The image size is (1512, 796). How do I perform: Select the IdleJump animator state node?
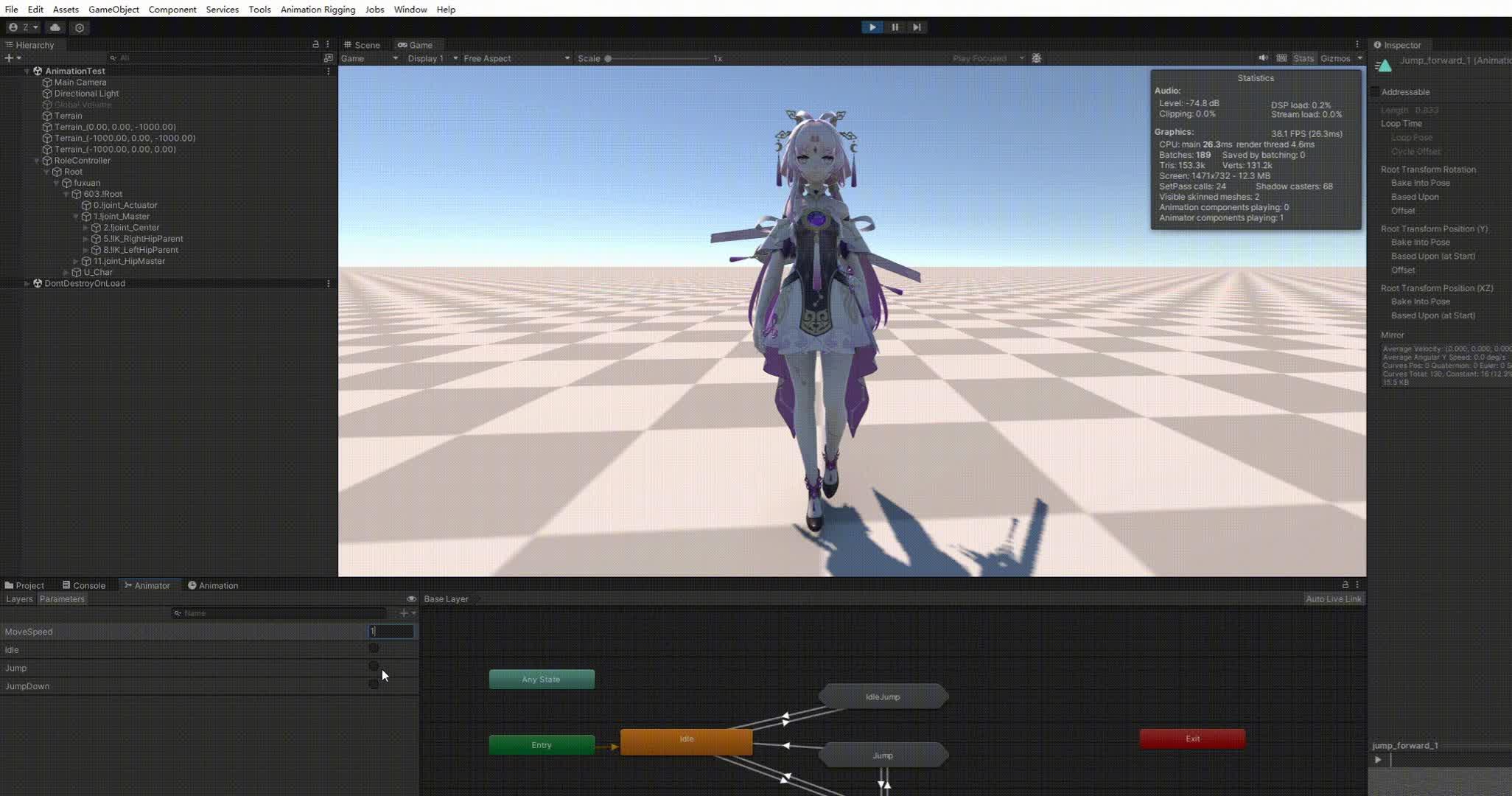[x=882, y=696]
